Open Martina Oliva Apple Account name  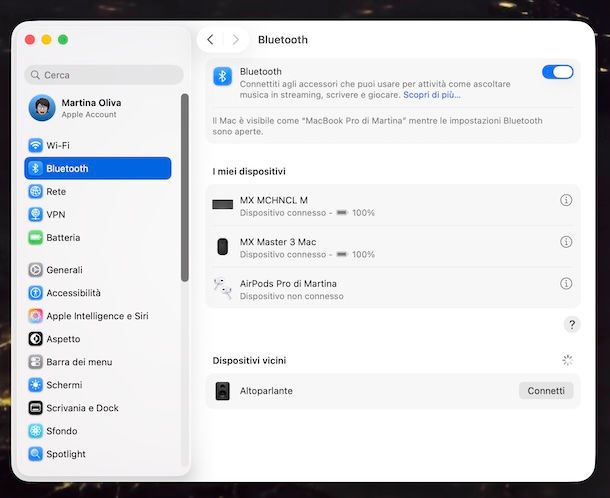(x=91, y=103)
